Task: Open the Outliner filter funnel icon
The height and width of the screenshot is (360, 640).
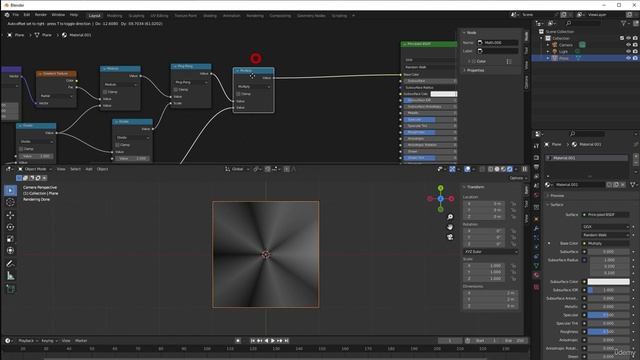Action: 623,24
